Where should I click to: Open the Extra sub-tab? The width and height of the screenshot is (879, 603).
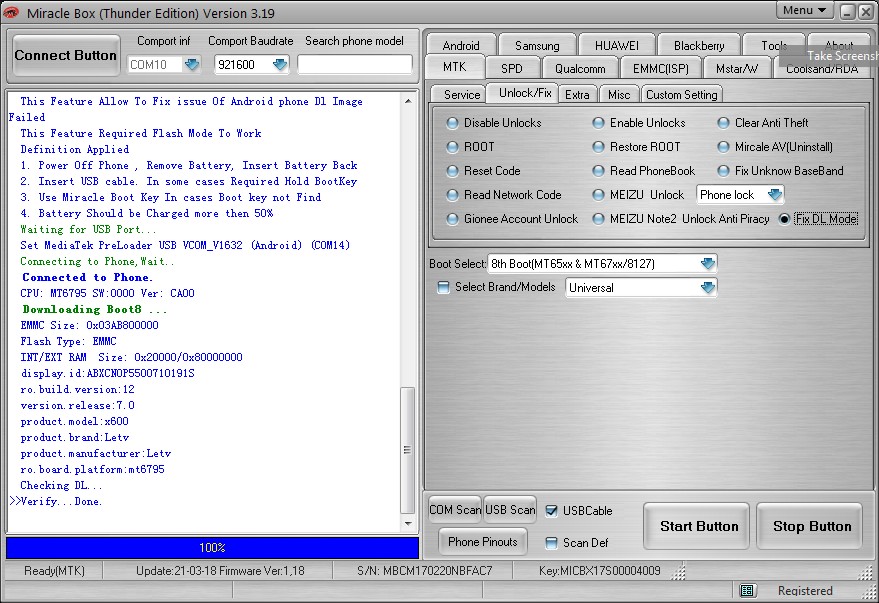tap(577, 95)
